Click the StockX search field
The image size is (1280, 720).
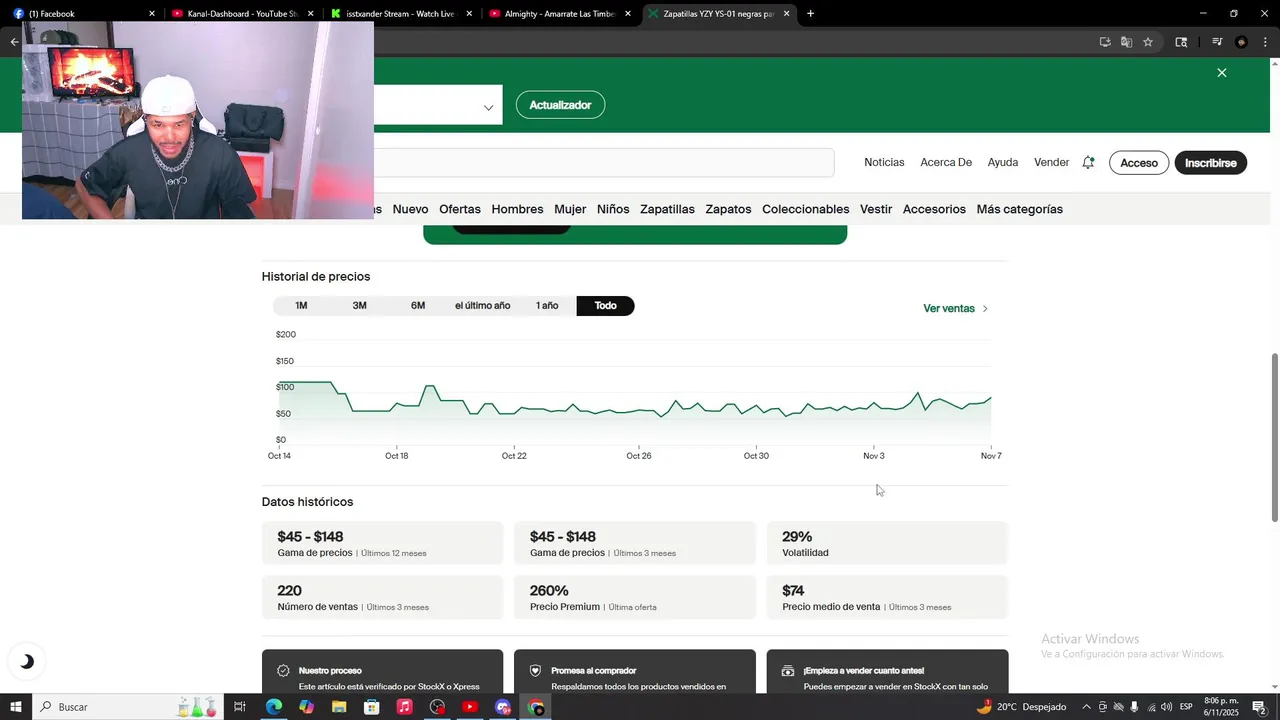click(604, 162)
